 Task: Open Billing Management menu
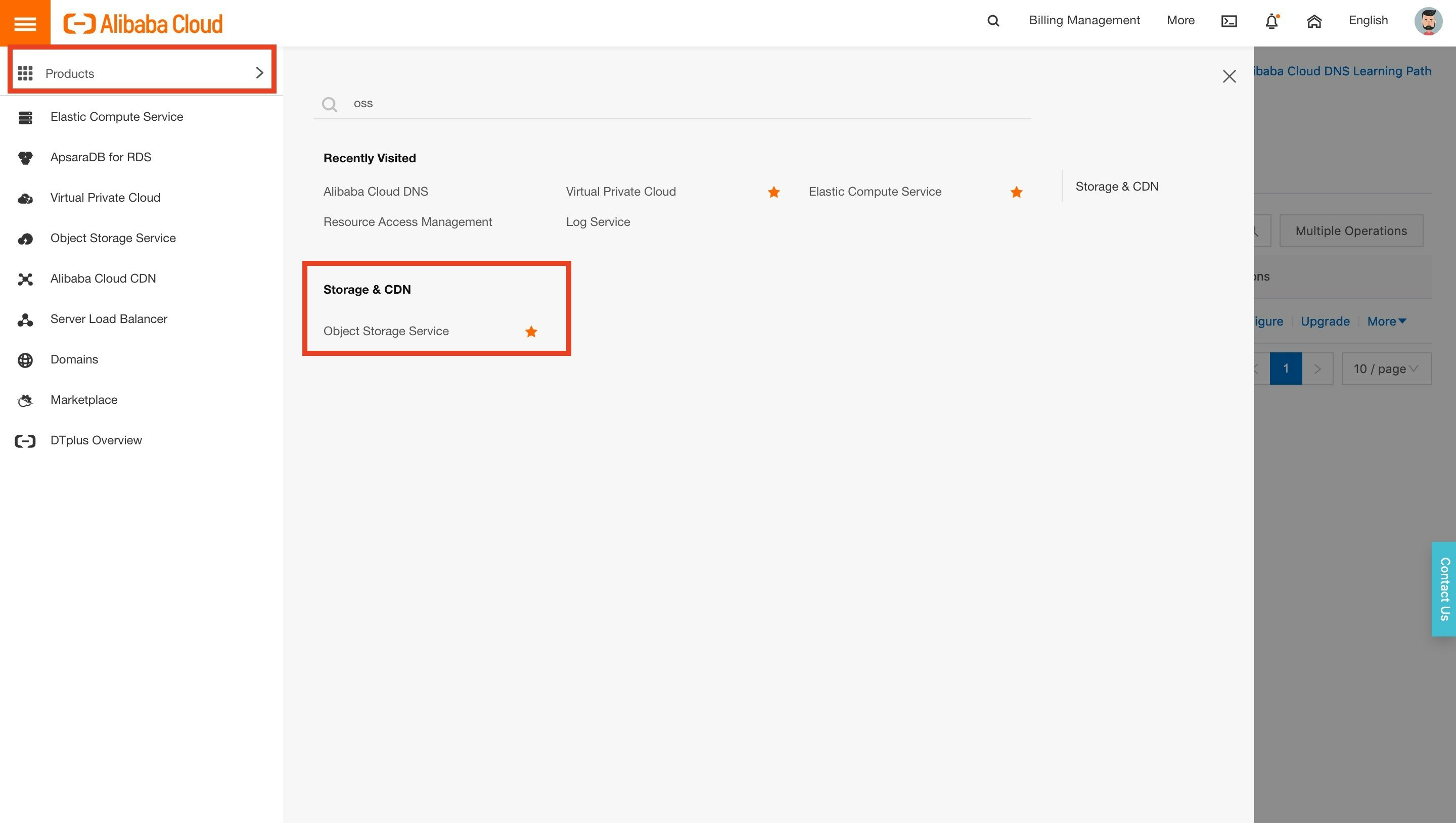point(1084,20)
